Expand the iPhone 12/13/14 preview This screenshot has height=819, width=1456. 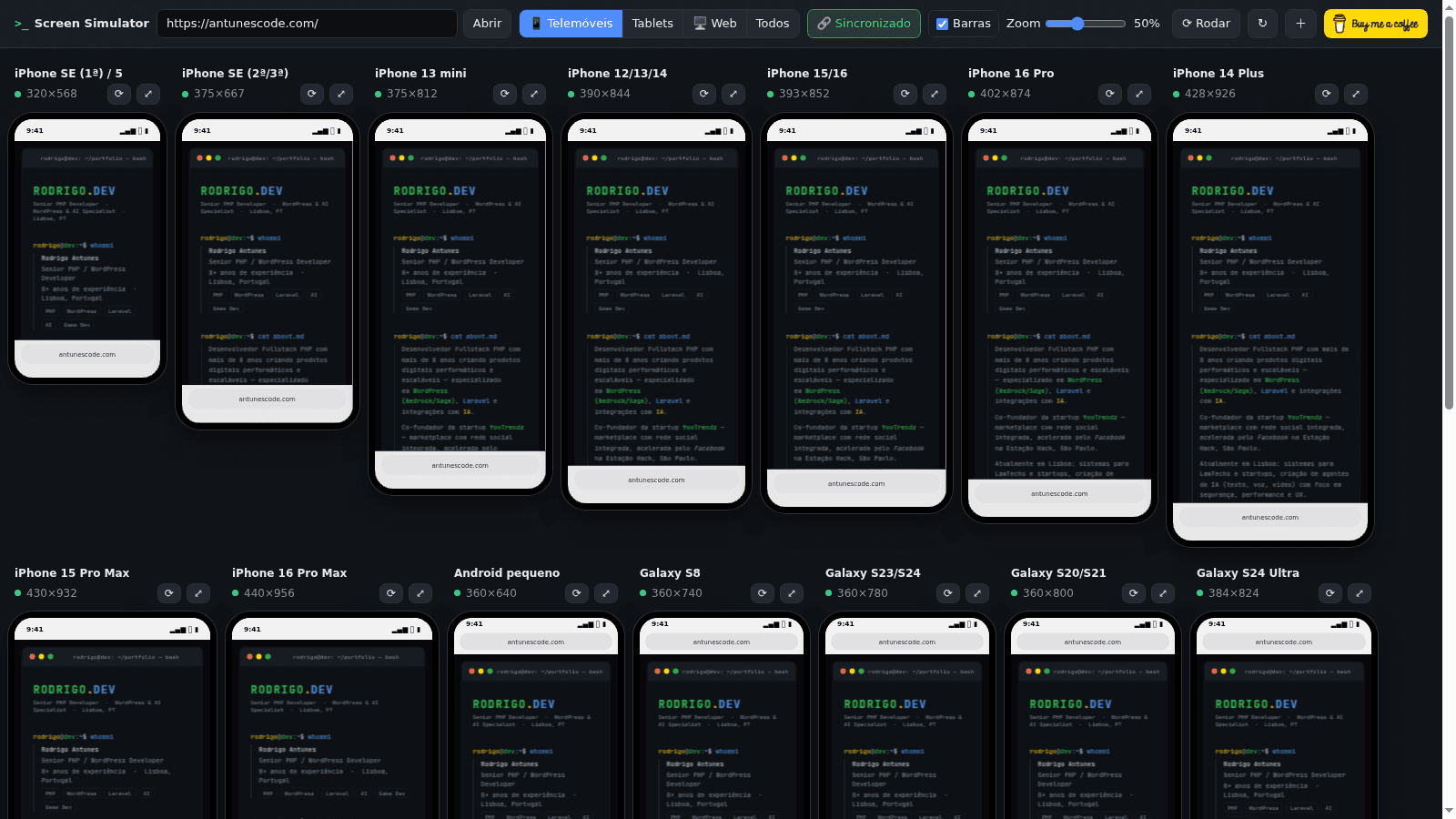tap(733, 94)
